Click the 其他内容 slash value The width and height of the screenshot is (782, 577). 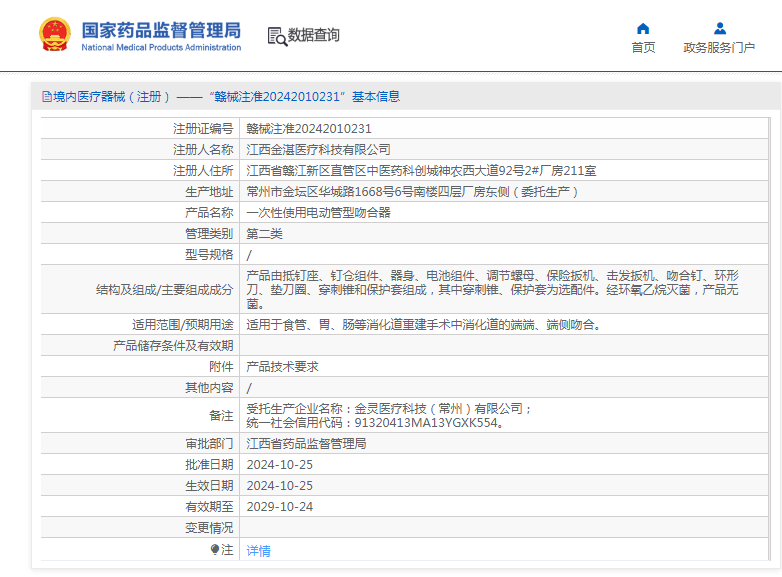[249, 388]
